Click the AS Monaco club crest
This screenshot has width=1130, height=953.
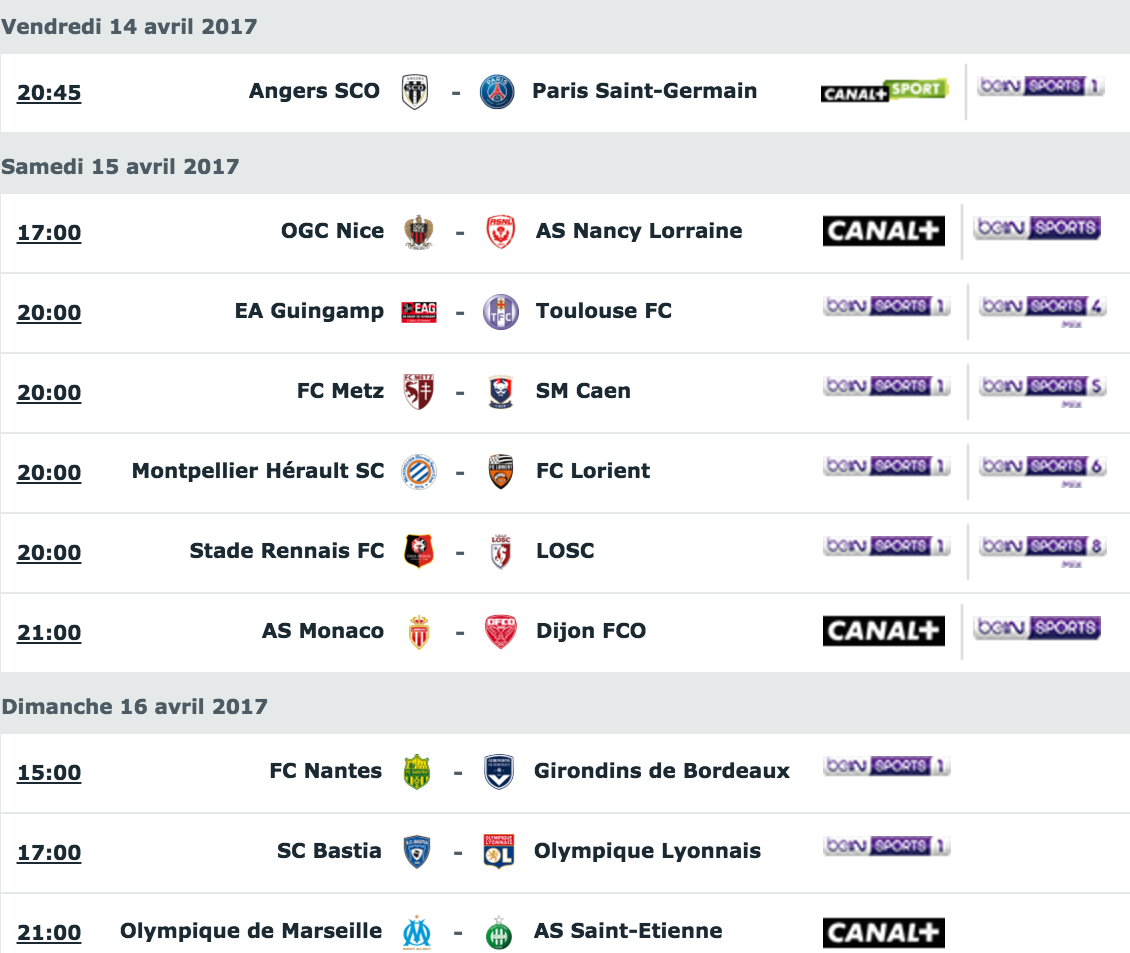[x=419, y=632]
